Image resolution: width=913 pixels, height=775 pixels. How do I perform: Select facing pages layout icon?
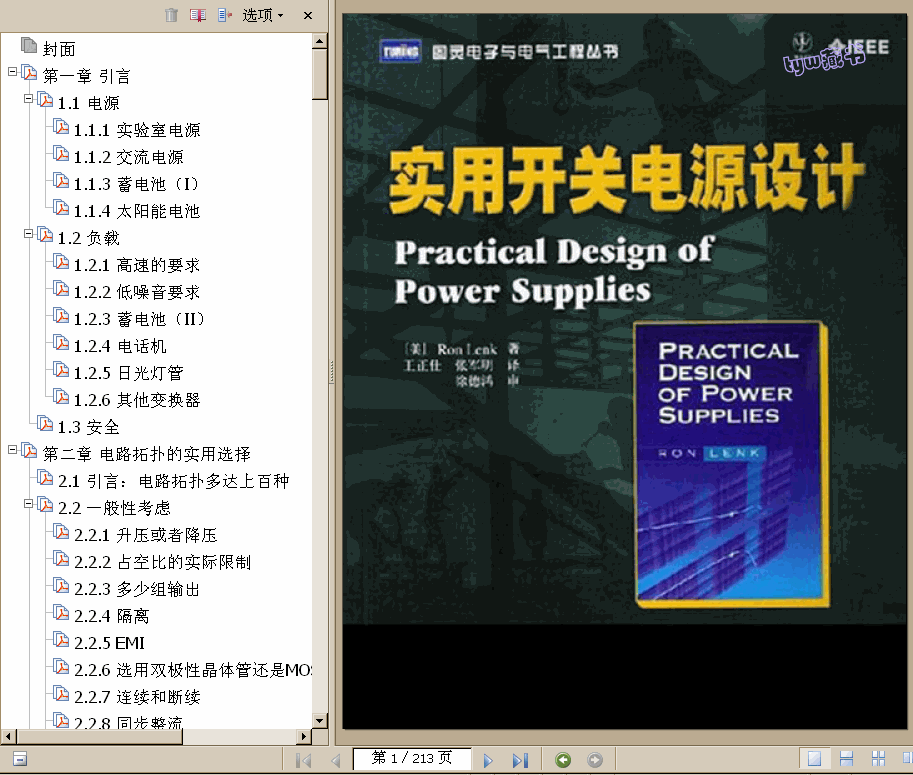(x=878, y=759)
